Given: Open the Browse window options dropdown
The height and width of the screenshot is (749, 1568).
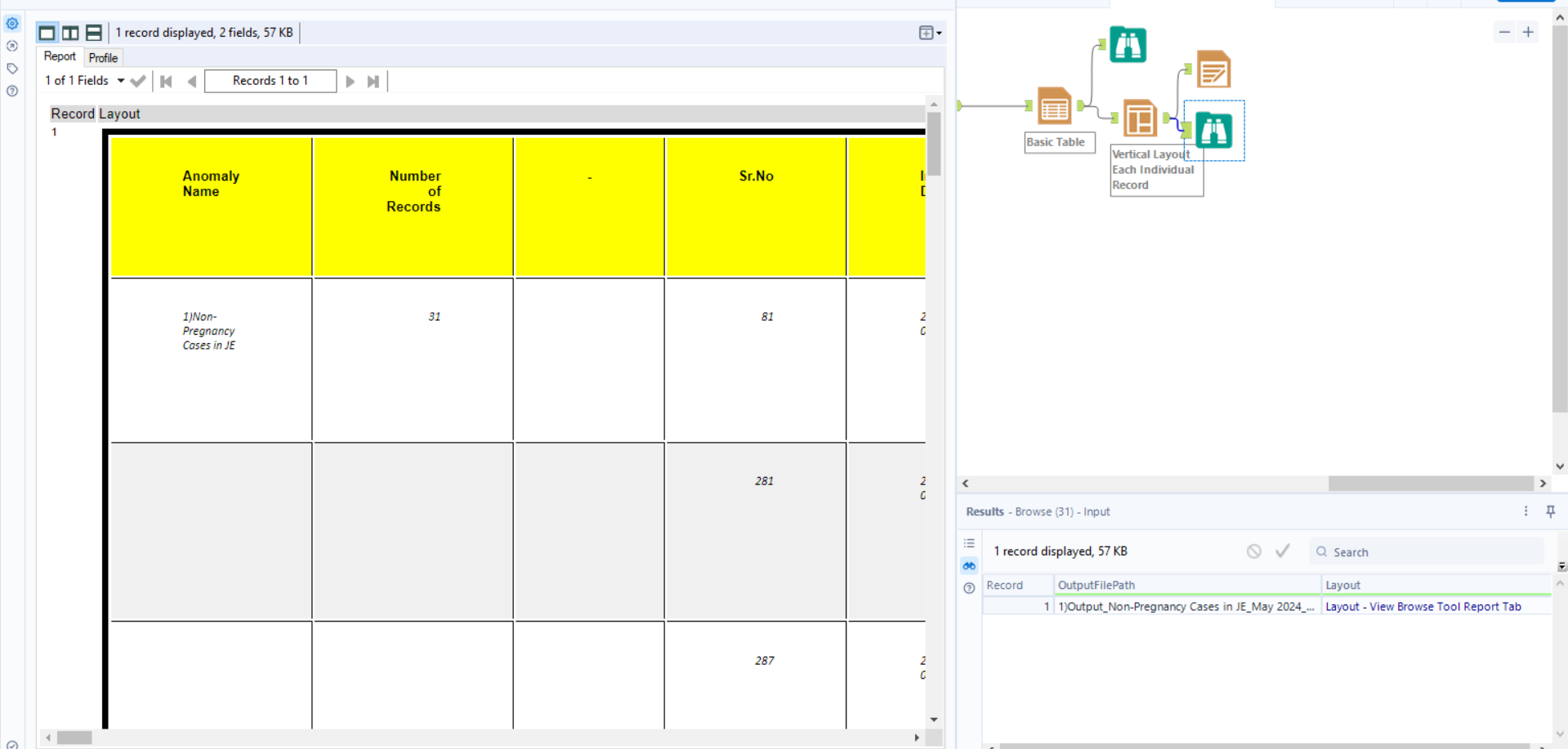Looking at the screenshot, I should click(930, 33).
